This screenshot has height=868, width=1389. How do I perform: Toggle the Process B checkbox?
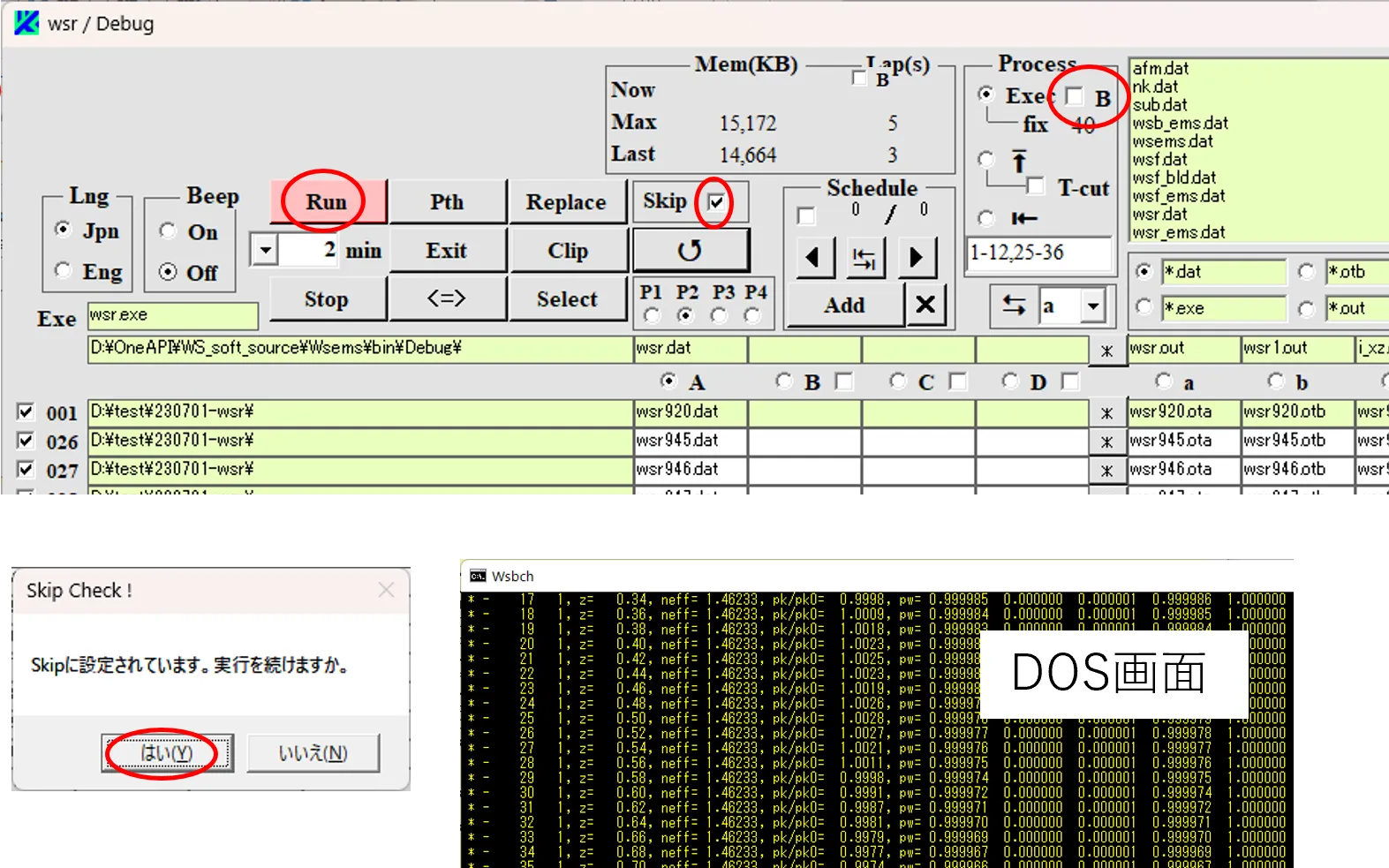pos(1075,95)
